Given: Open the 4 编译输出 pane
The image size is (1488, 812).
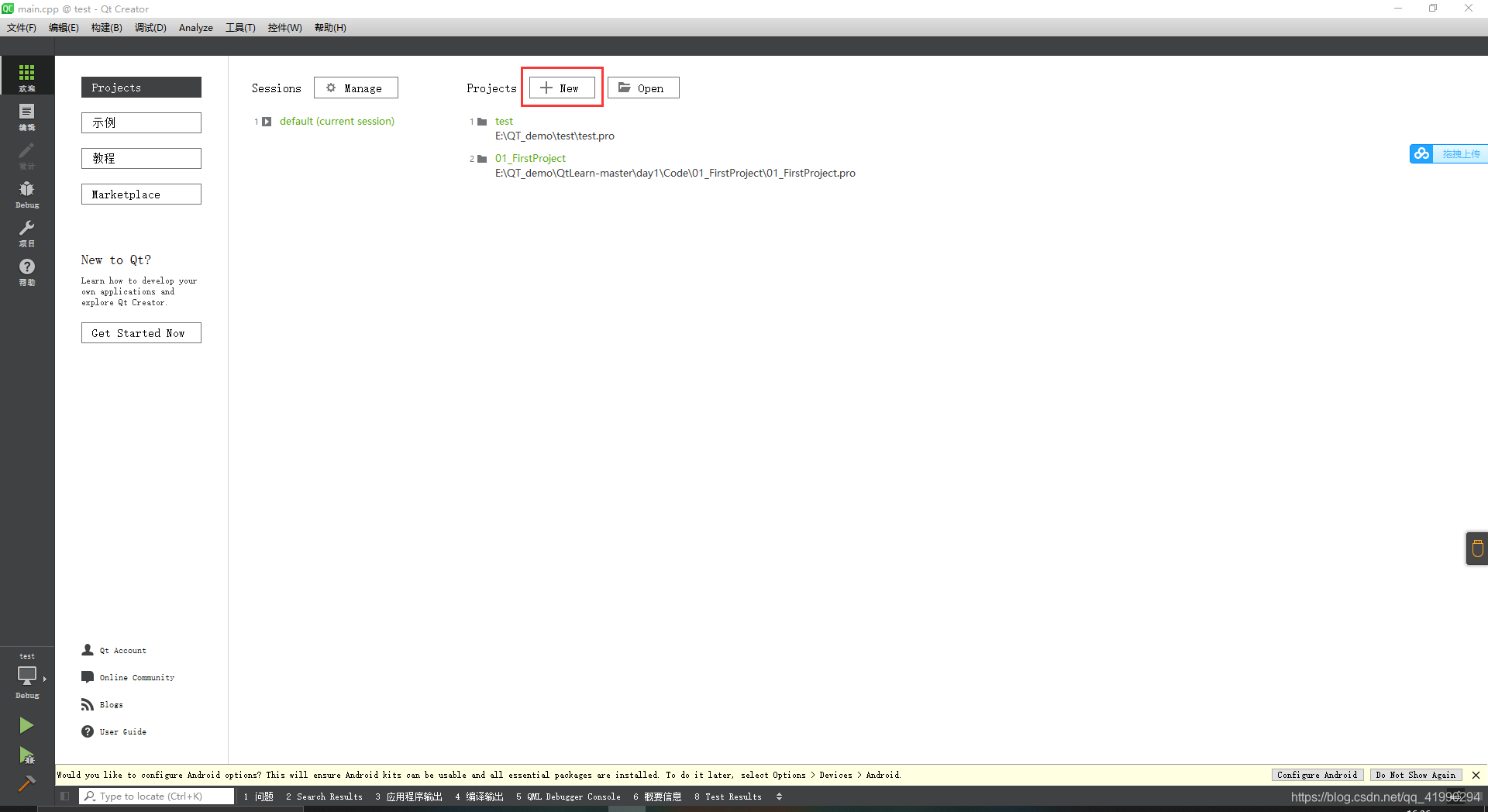Looking at the screenshot, I should [479, 797].
